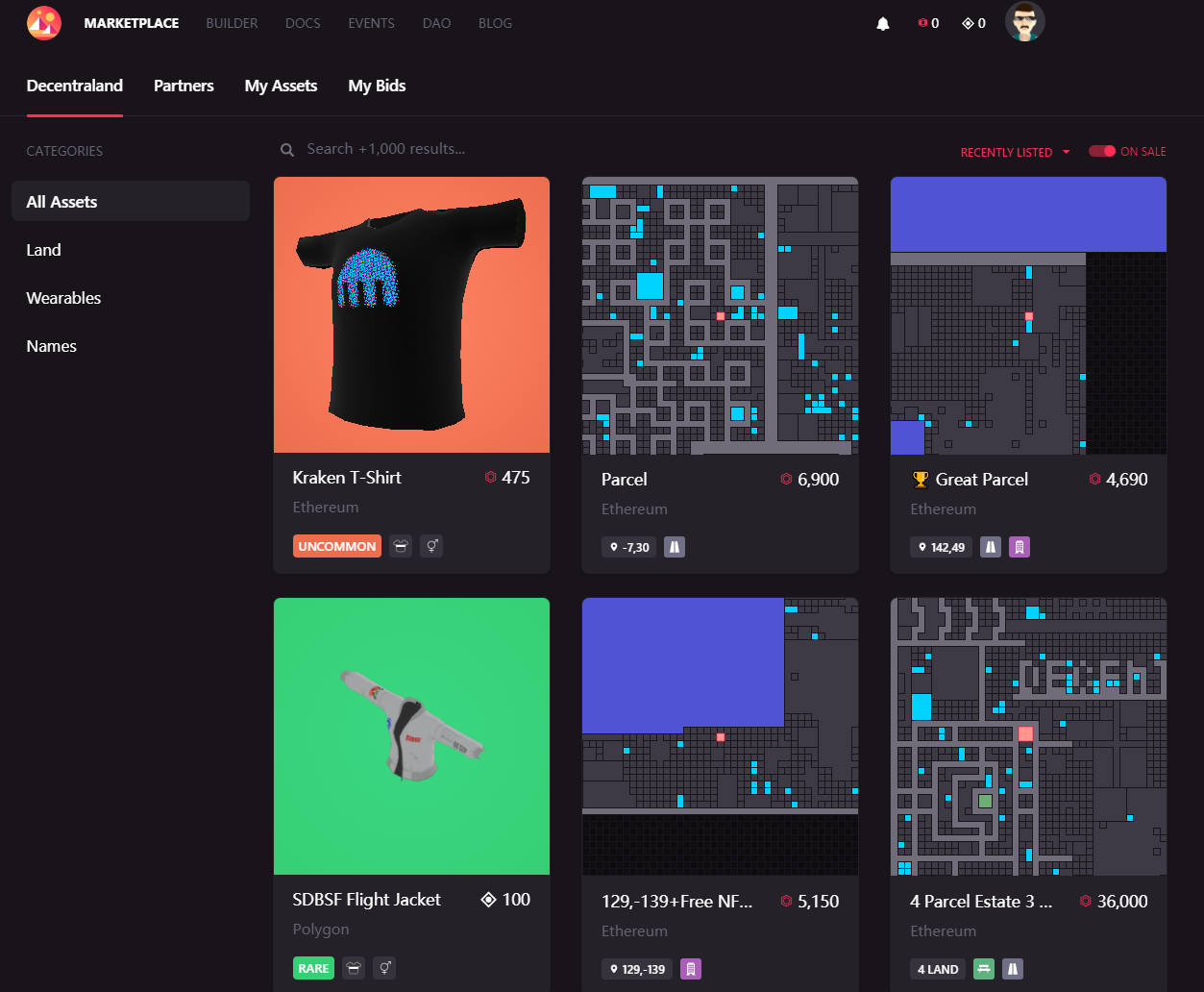Screen dimensions: 1204x992
Task: Click the Ethereum label under Kraken T-Shirt
Action: [326, 508]
